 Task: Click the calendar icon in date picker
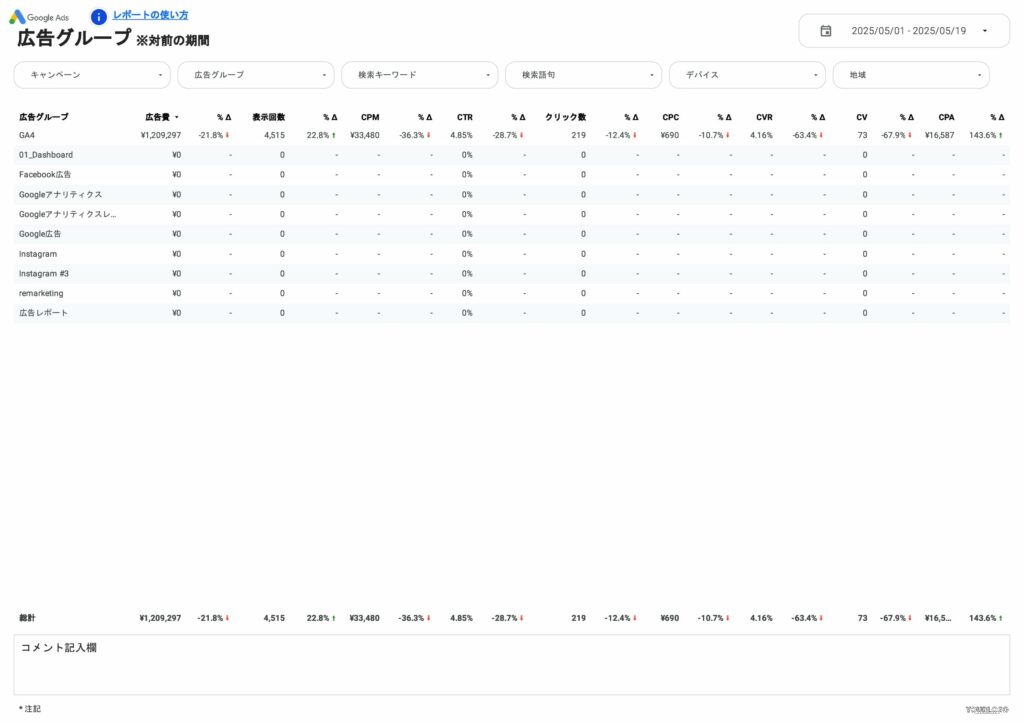point(826,31)
